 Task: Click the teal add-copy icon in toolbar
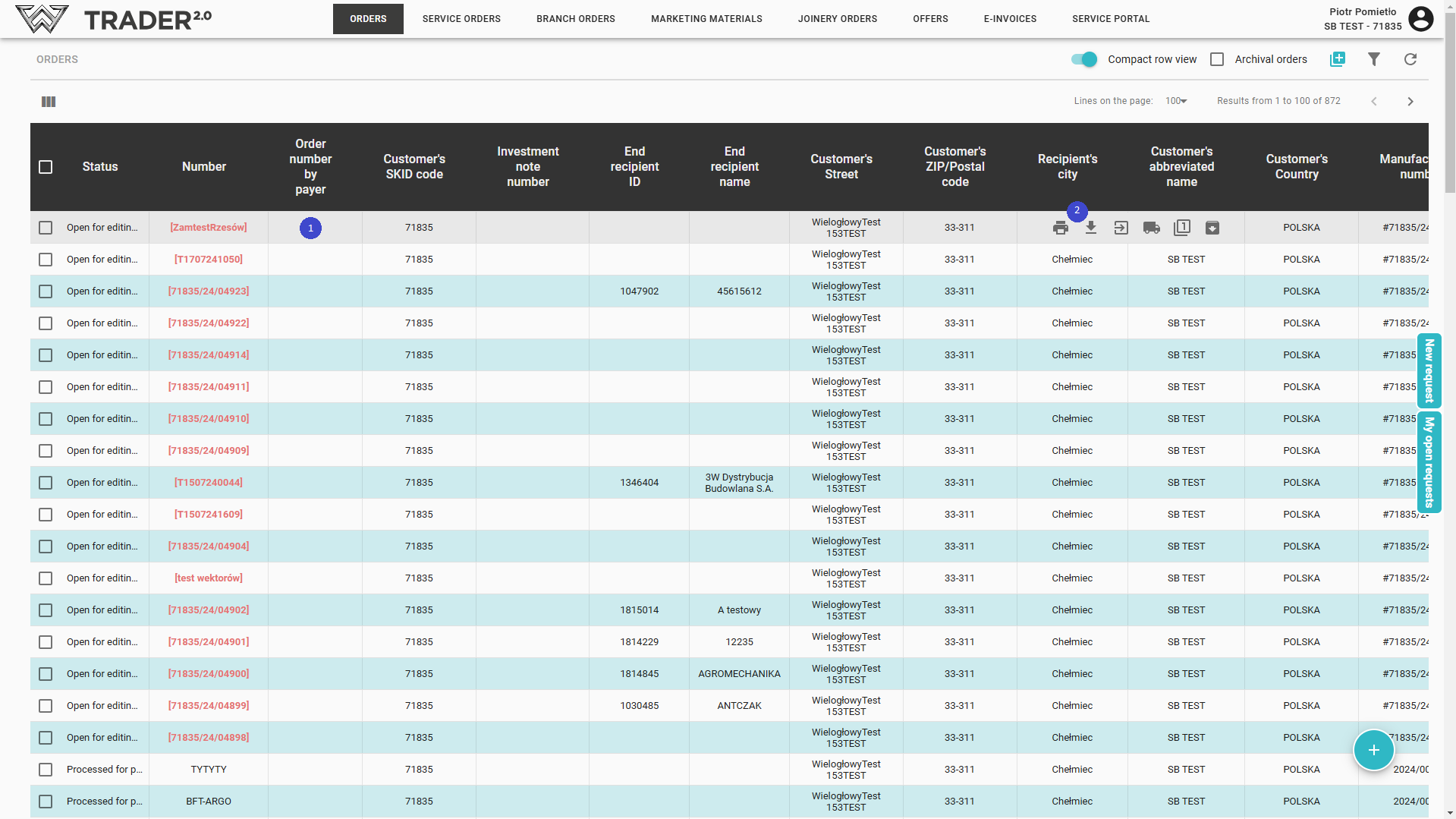coord(1337,59)
